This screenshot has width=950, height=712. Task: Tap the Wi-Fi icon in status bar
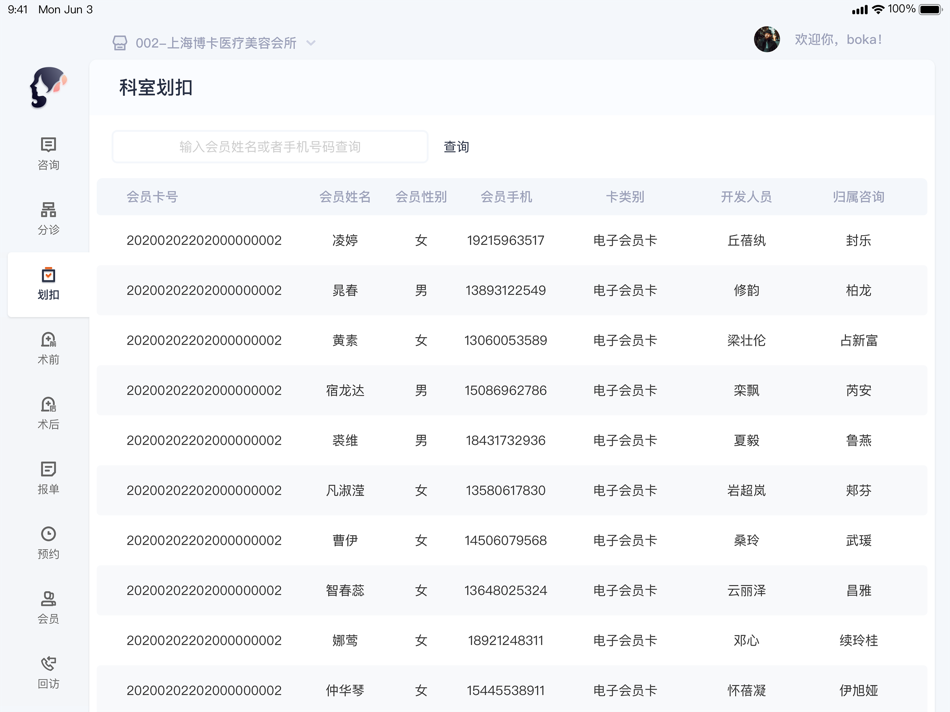(x=878, y=10)
